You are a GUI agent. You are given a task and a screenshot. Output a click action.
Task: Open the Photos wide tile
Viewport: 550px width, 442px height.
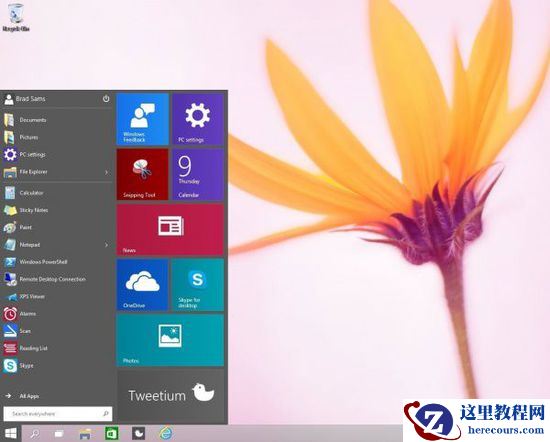pyautogui.click(x=170, y=340)
